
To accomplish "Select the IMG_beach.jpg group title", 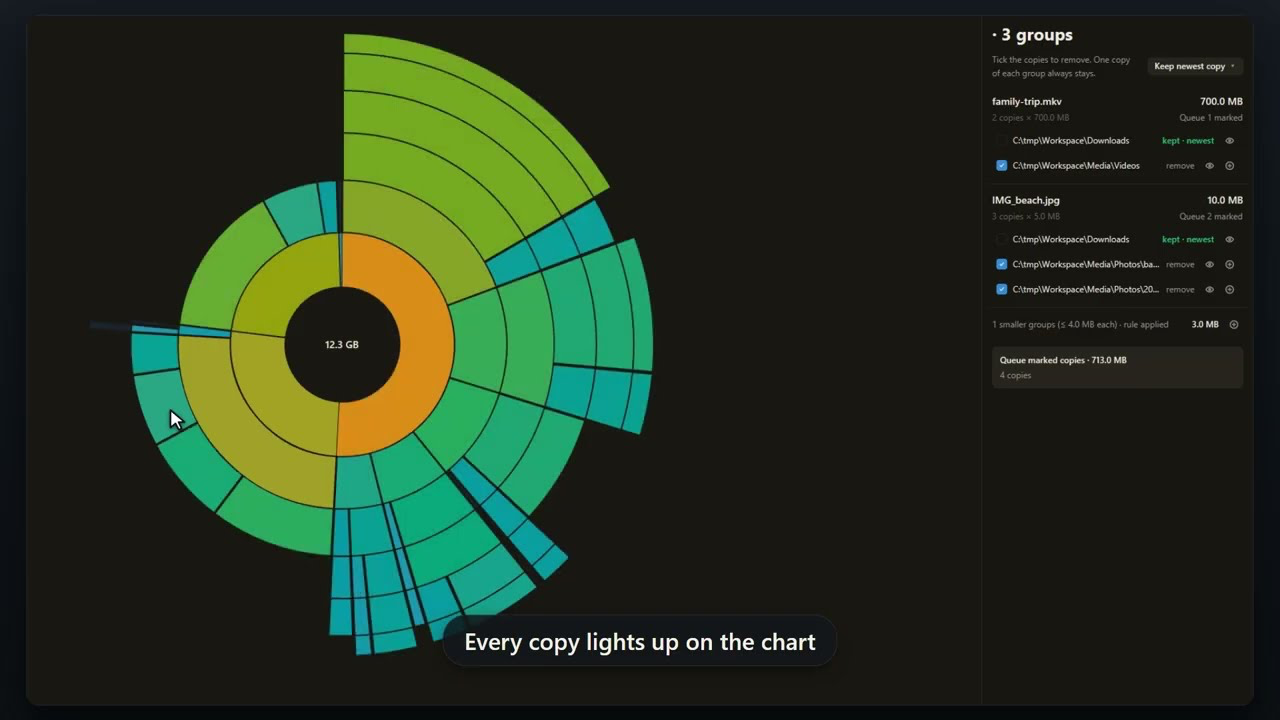I will (1026, 201).
